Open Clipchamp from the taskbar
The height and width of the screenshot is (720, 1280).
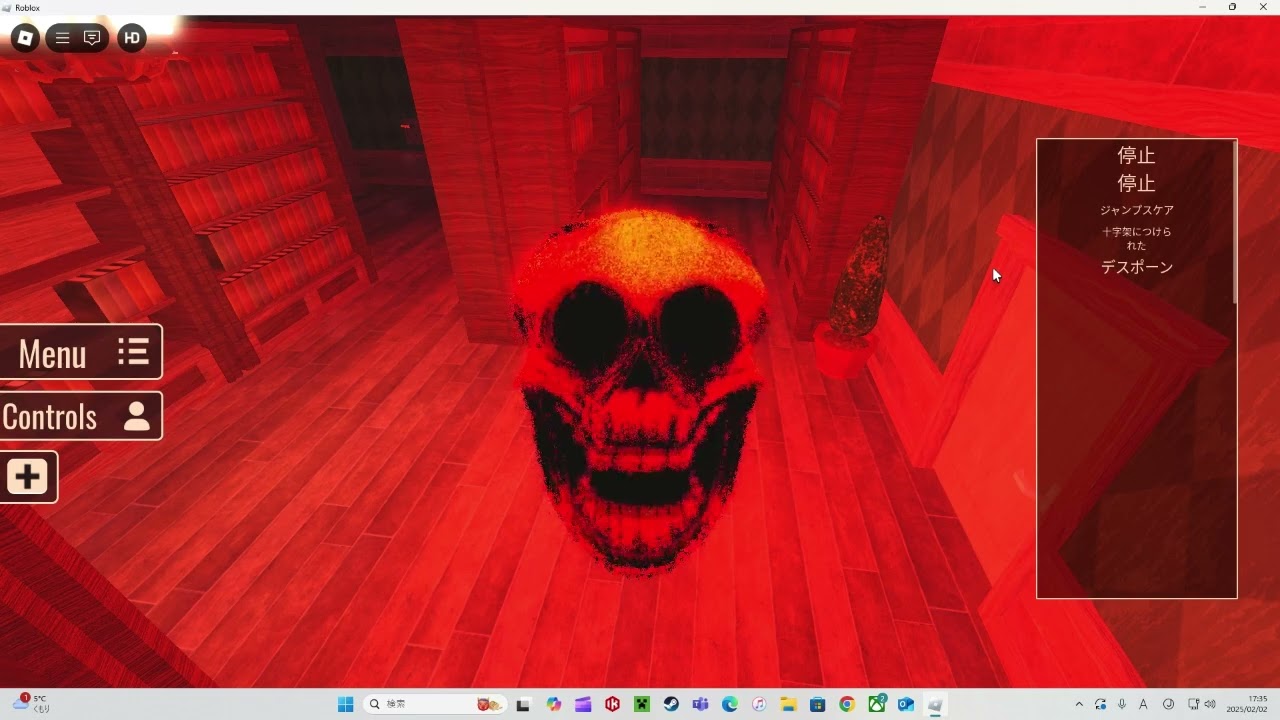[x=583, y=704]
